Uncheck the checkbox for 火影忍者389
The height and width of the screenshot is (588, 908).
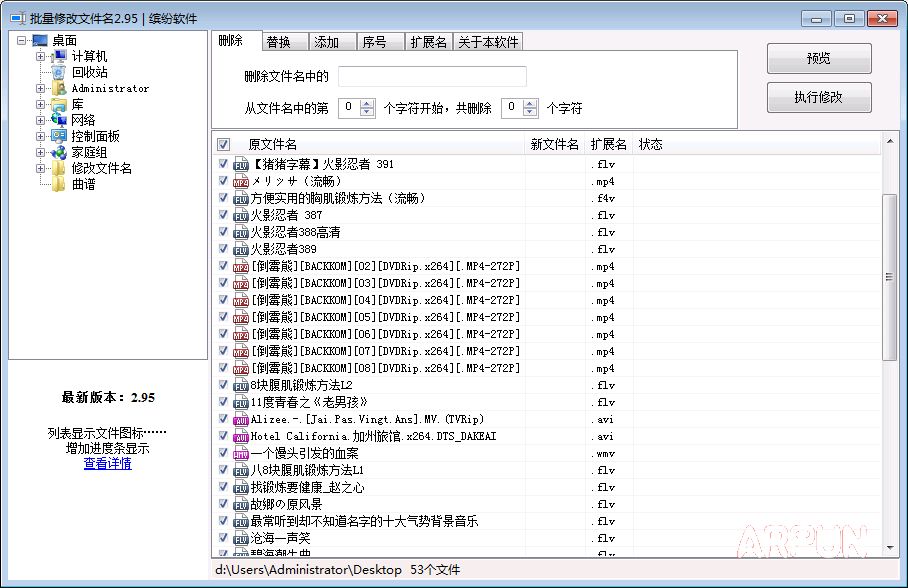point(224,249)
